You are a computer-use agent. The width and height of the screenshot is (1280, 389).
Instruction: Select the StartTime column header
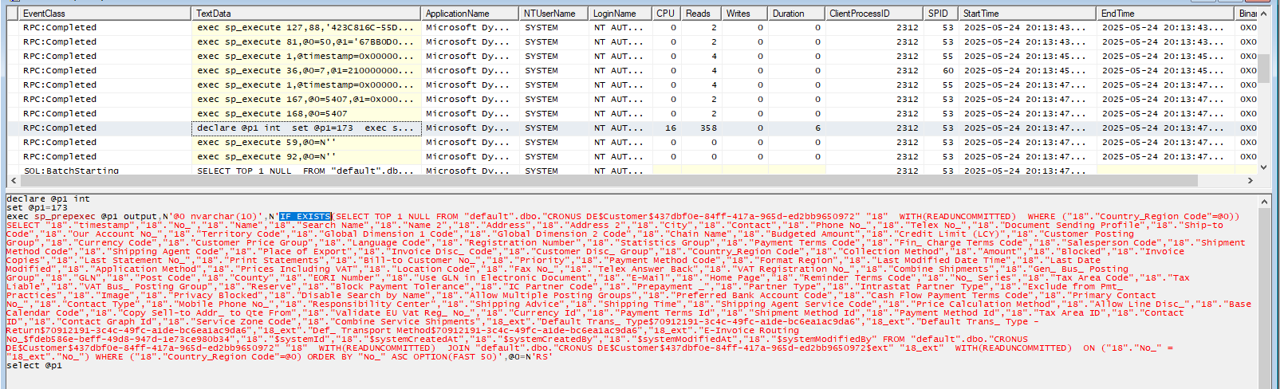[1027, 14]
